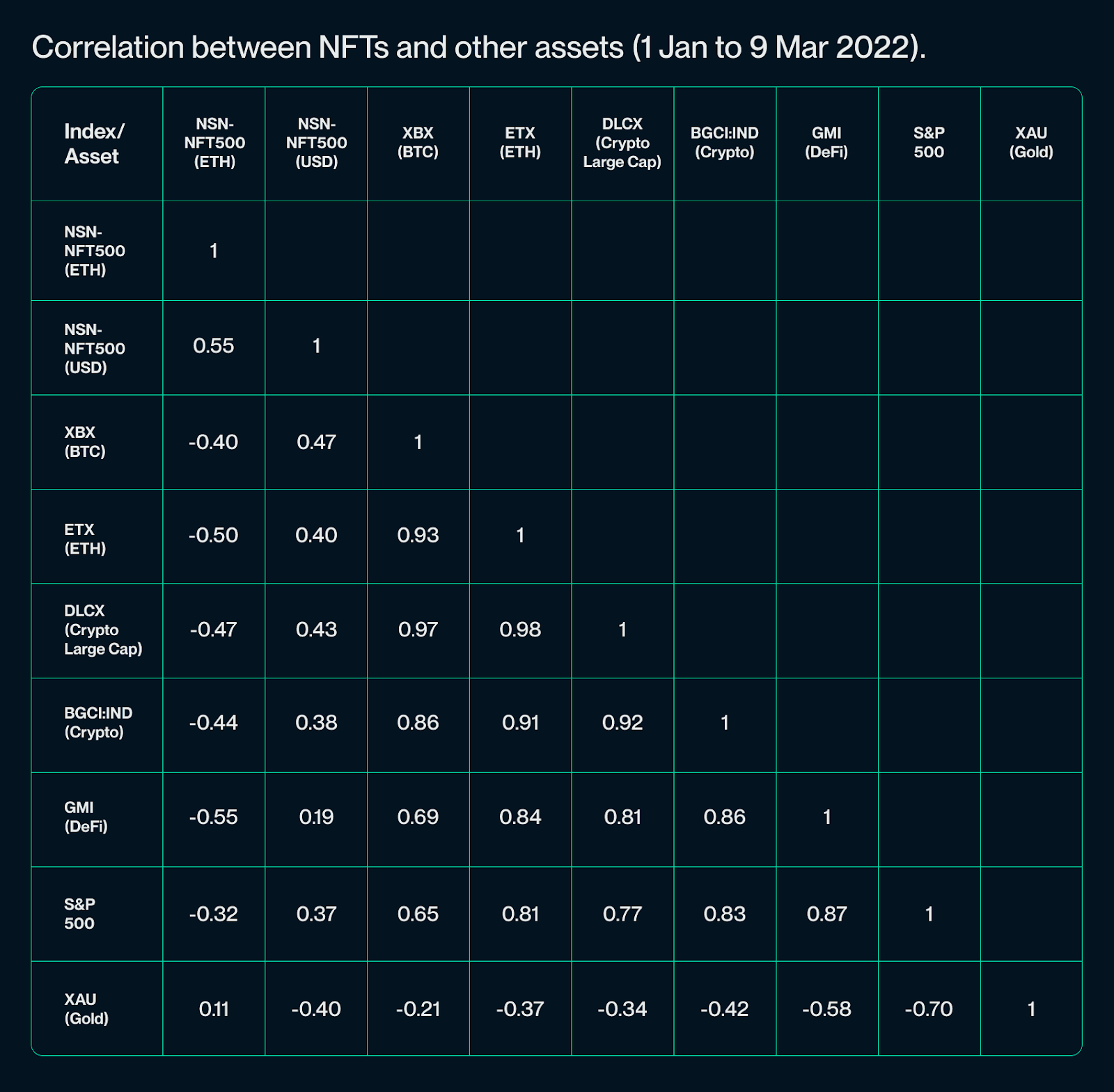Select the 0.93 value in ETX row
1114x1092 pixels.
(x=418, y=535)
